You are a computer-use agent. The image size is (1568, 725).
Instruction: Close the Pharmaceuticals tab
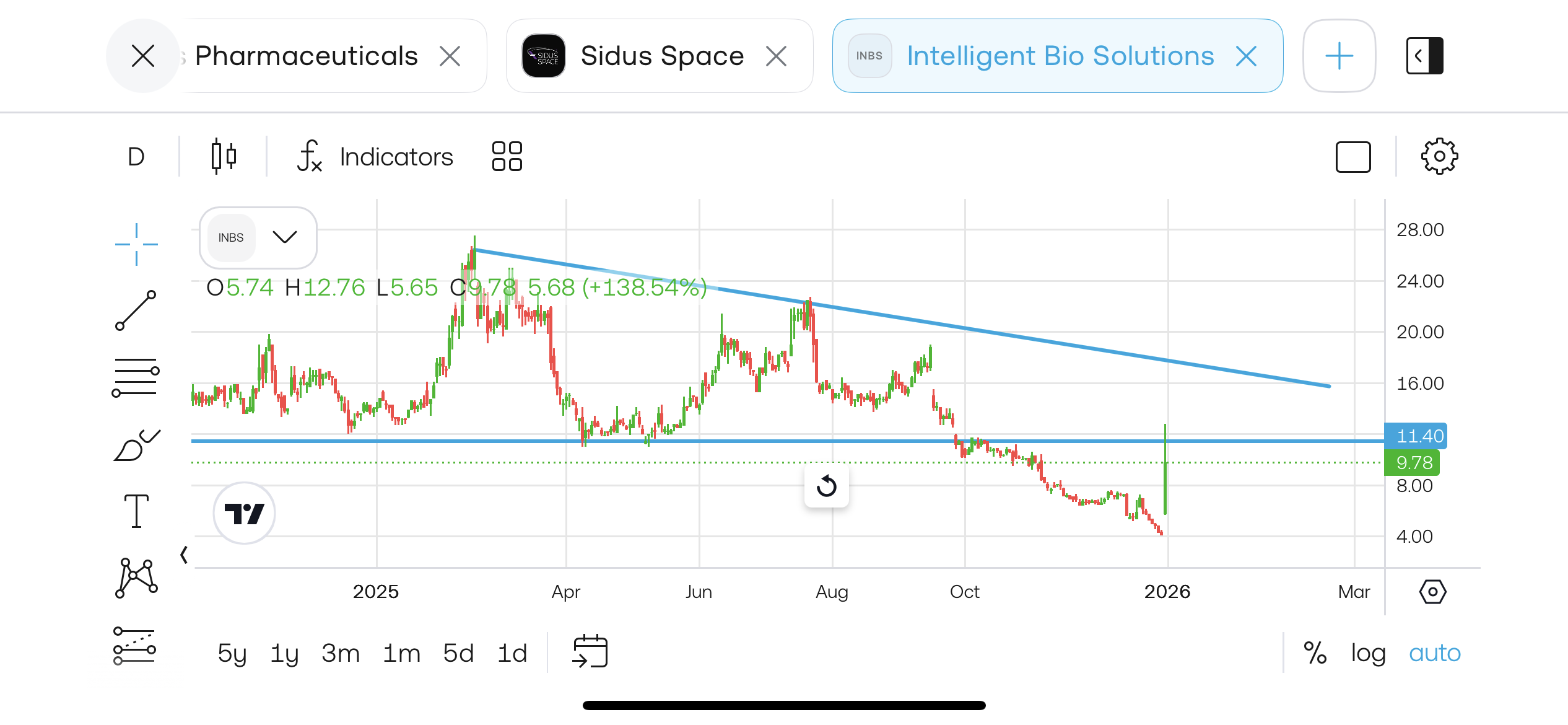point(450,56)
